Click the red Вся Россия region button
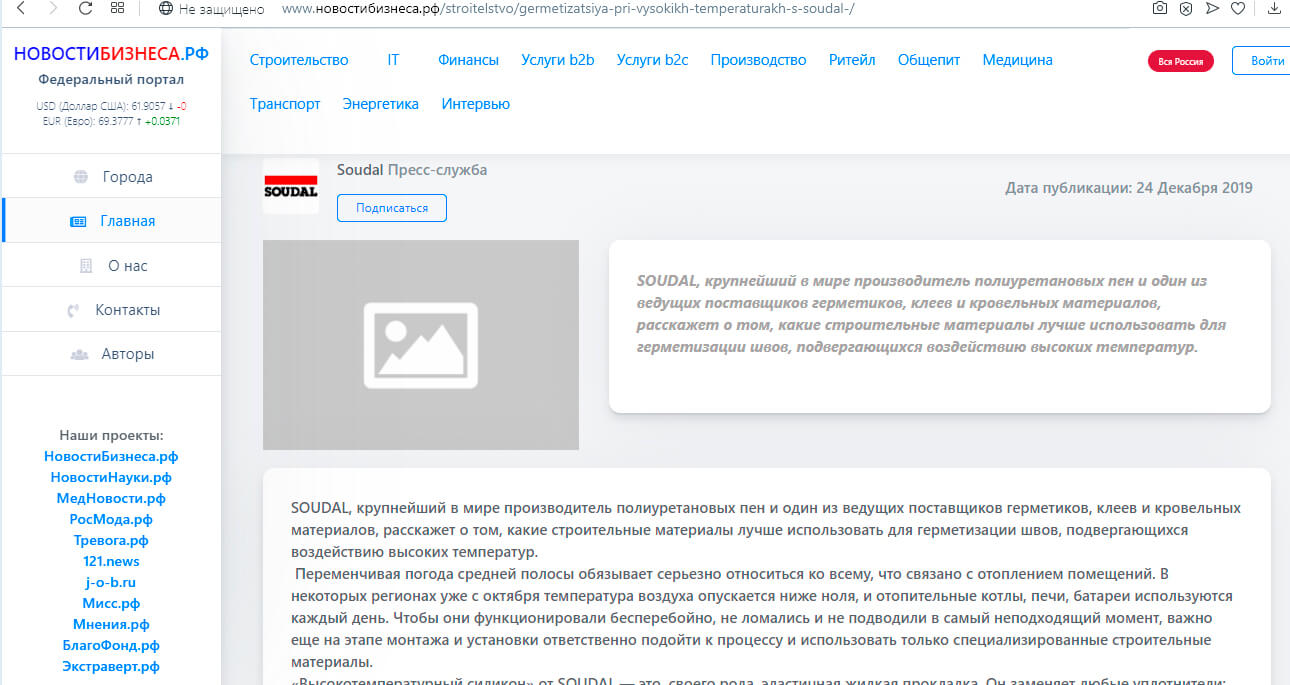The height and width of the screenshot is (685, 1290). 1181,61
